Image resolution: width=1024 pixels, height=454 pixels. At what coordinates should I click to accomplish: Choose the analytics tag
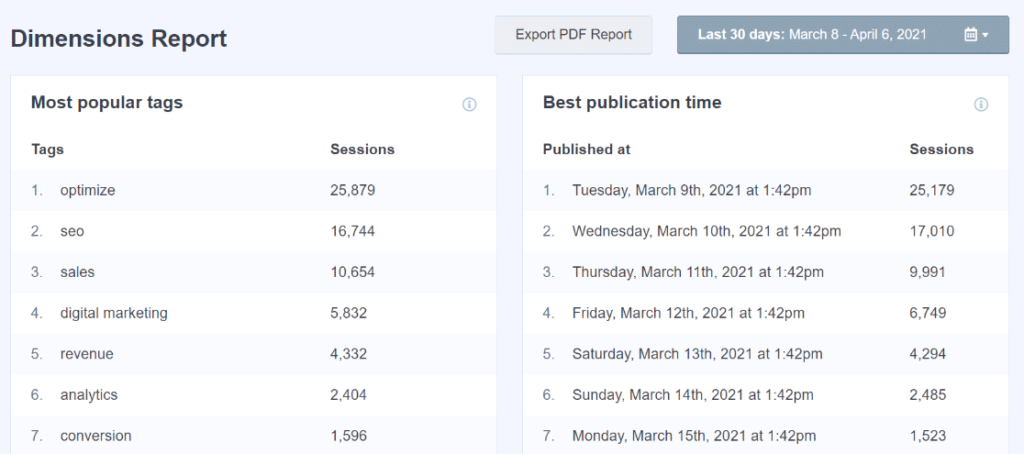pos(88,395)
